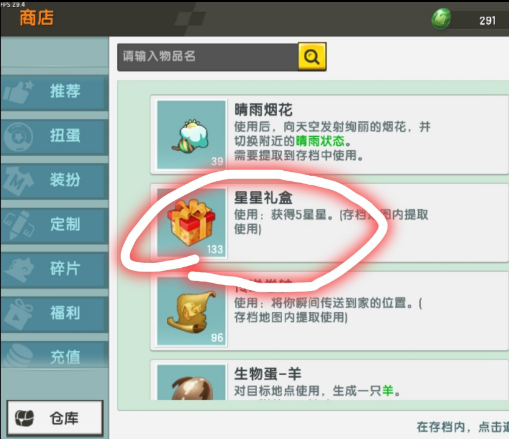Switch to the 装扮 costume tab

point(54,181)
